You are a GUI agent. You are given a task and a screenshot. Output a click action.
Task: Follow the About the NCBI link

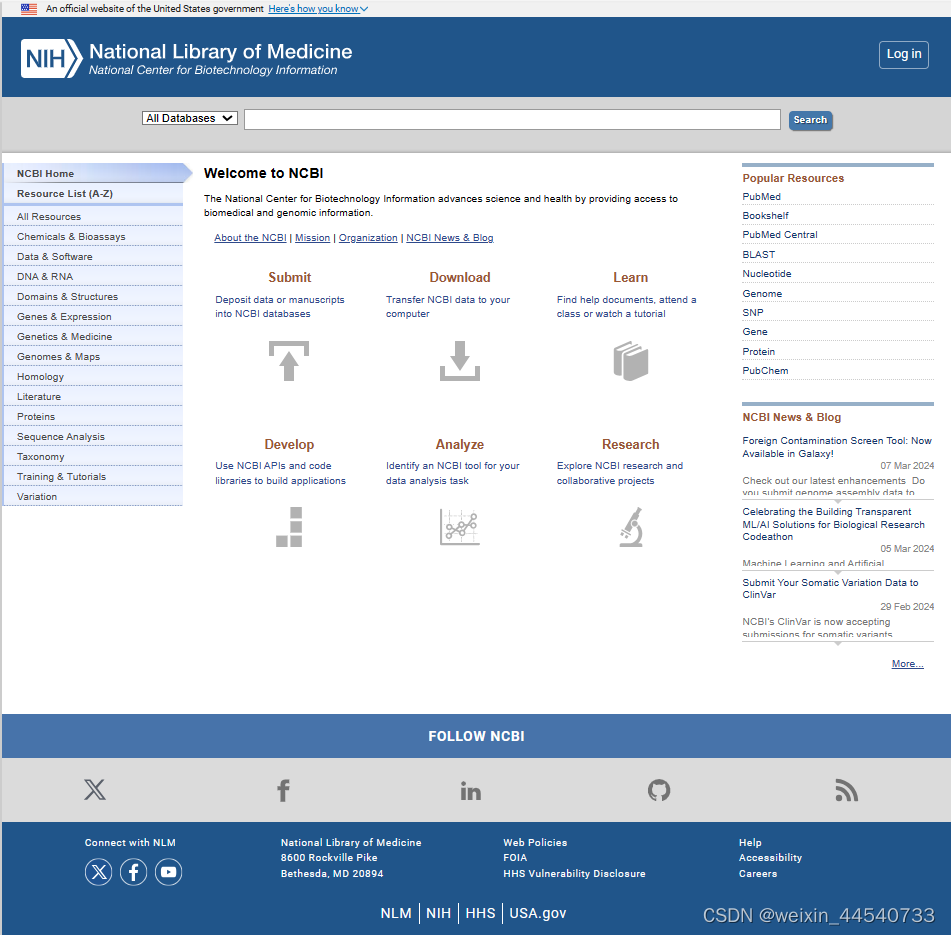(x=250, y=238)
